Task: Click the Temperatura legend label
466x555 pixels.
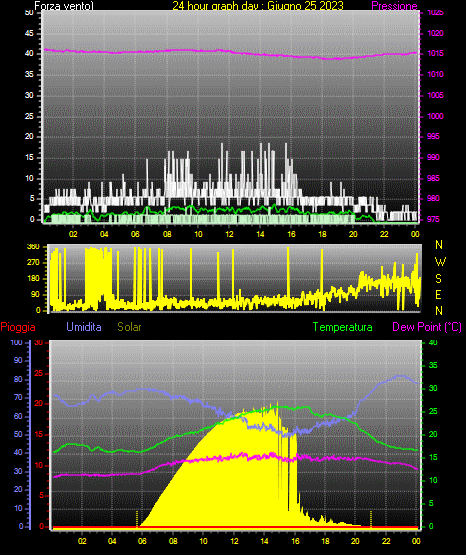Action: click(342, 327)
